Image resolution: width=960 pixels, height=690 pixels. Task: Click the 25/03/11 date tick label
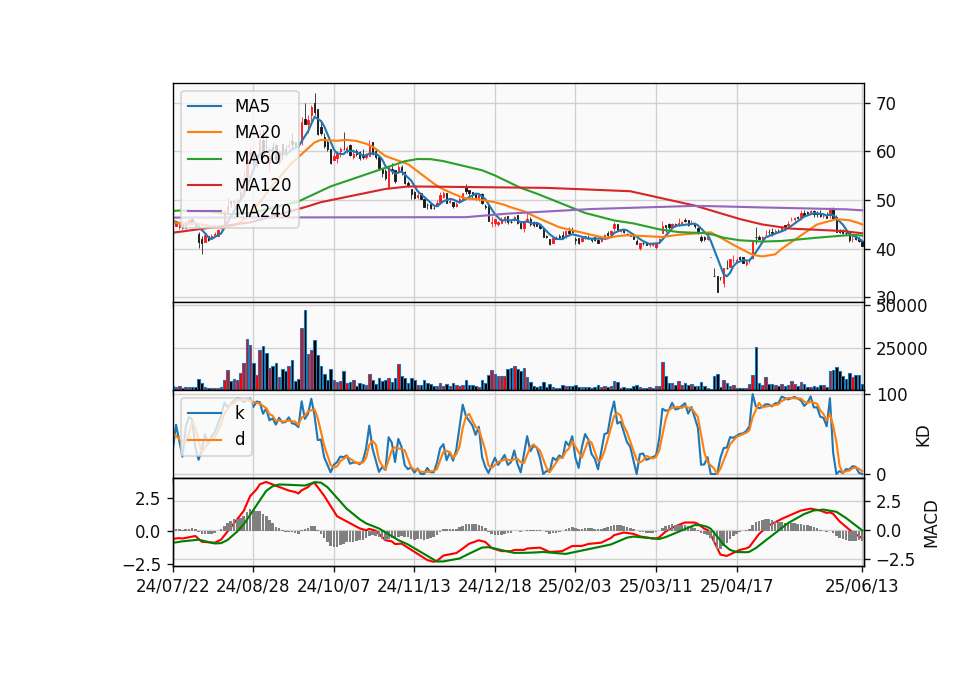pos(656,586)
